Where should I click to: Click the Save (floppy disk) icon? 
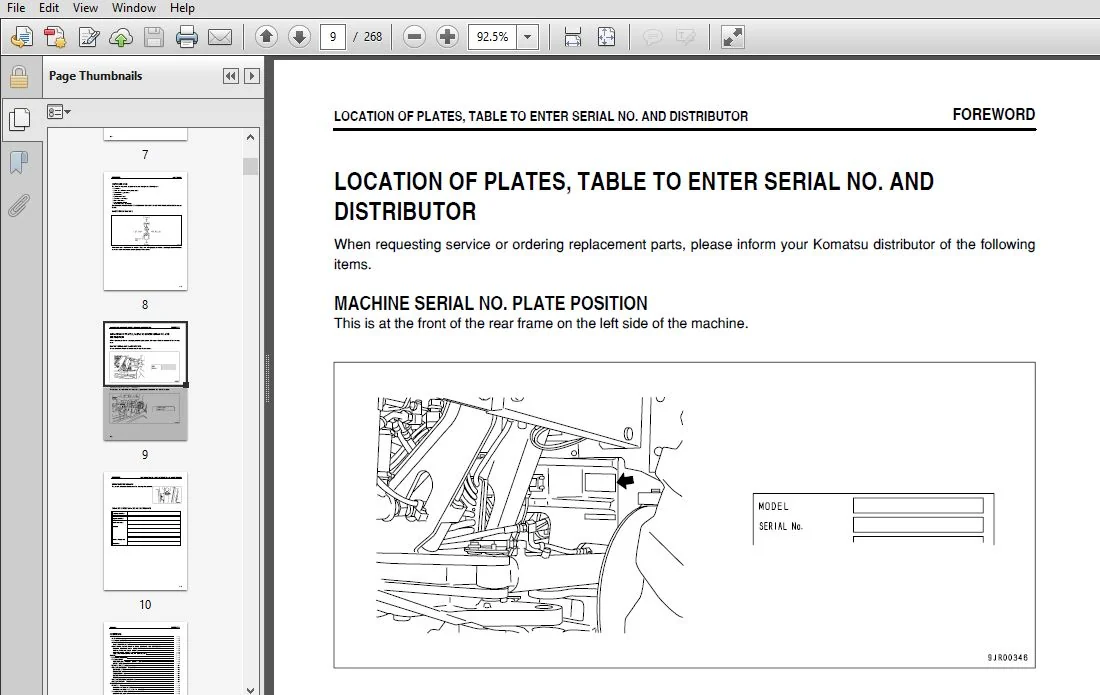point(154,36)
